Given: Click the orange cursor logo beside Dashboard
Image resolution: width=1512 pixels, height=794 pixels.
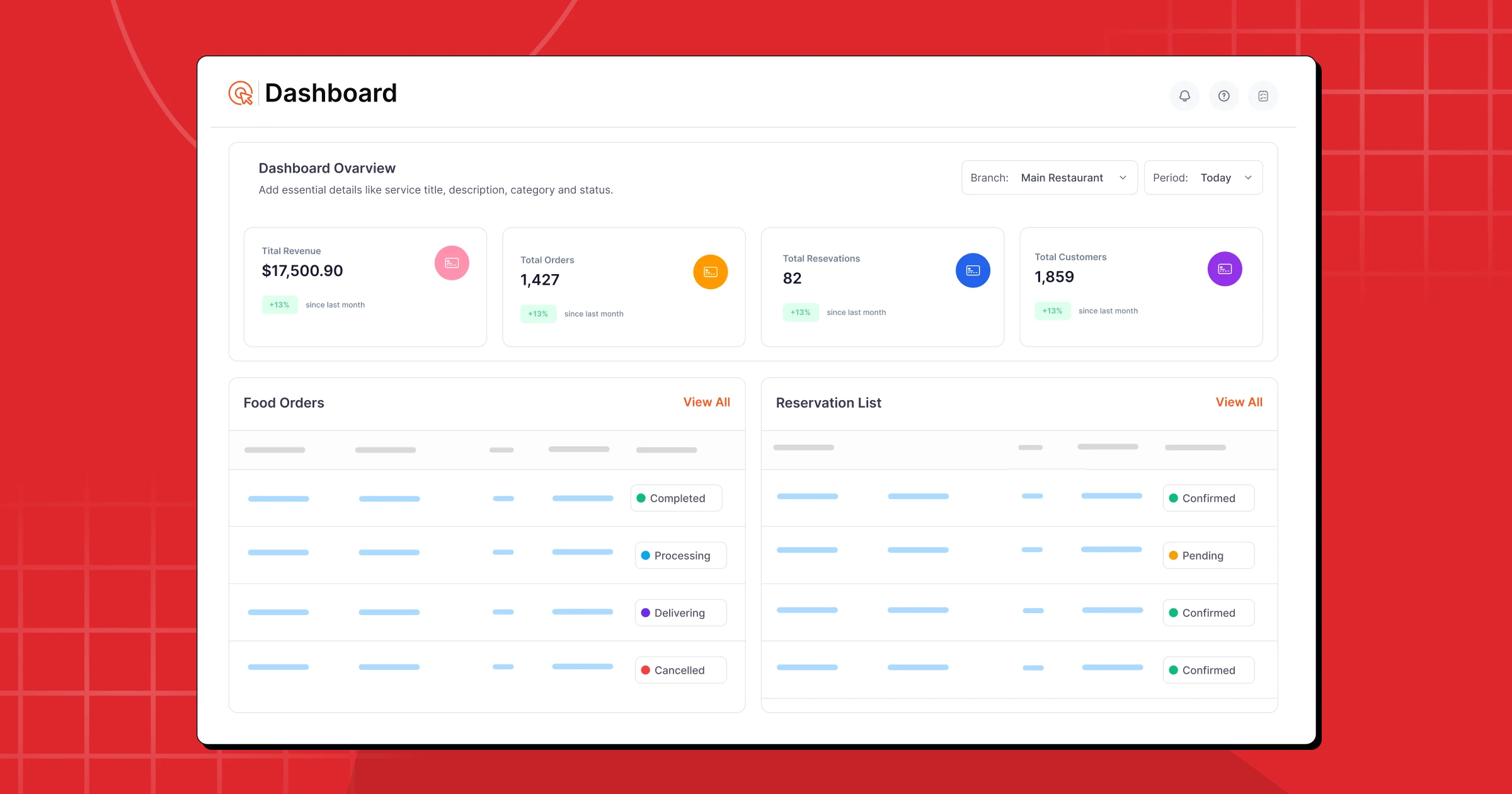Looking at the screenshot, I should [241, 93].
